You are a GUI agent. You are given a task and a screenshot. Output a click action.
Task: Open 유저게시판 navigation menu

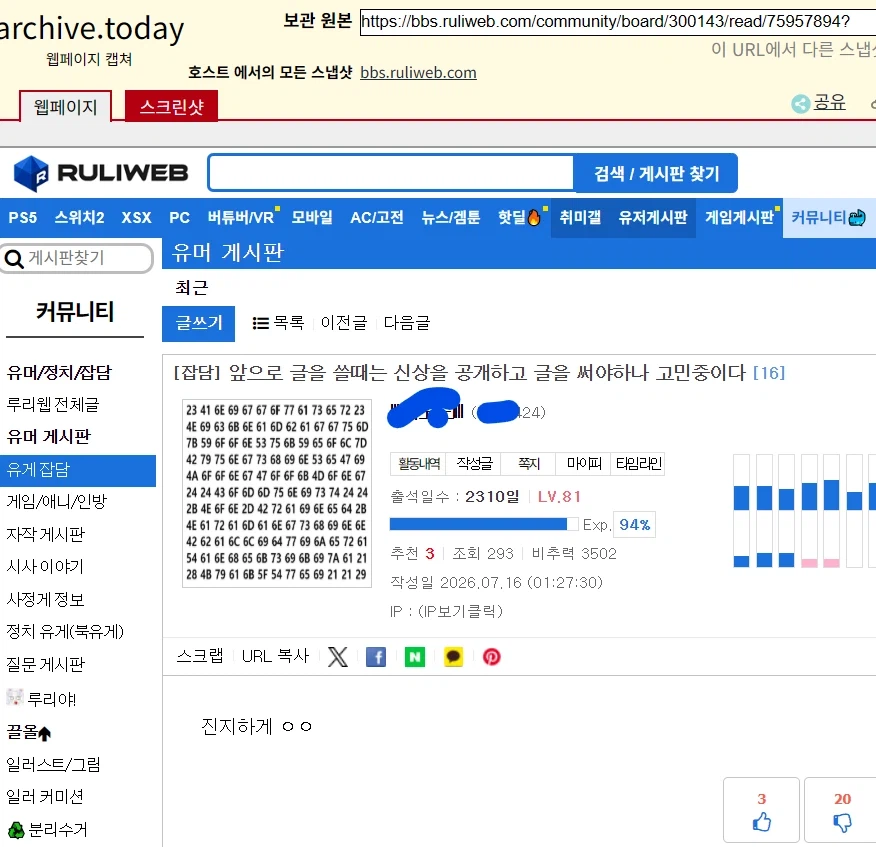(x=653, y=217)
